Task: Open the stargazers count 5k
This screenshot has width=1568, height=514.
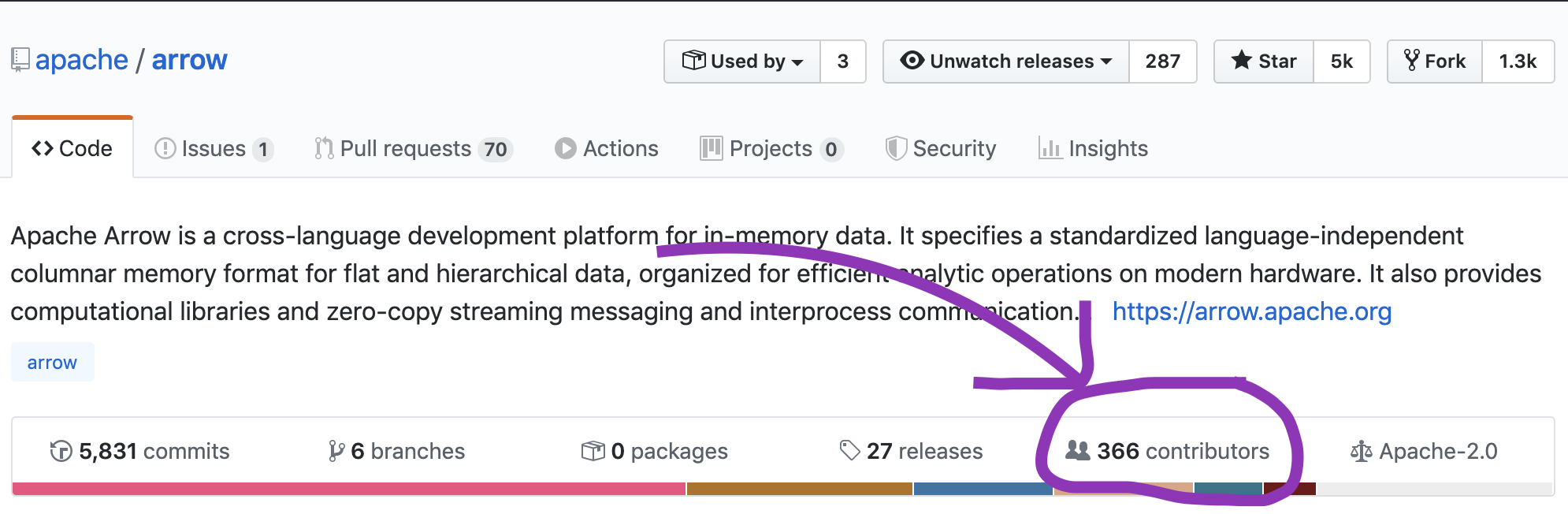Action: 1342,61
